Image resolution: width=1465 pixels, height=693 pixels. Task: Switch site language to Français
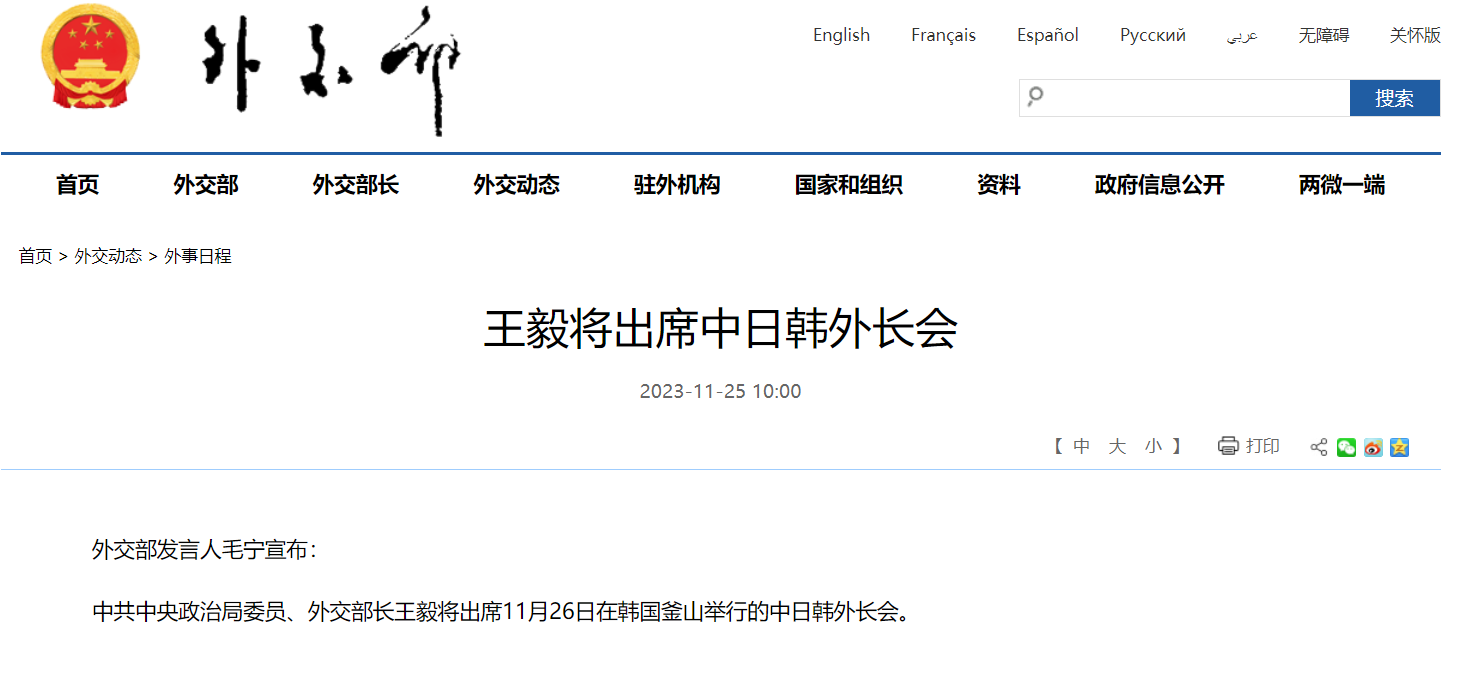(943, 35)
